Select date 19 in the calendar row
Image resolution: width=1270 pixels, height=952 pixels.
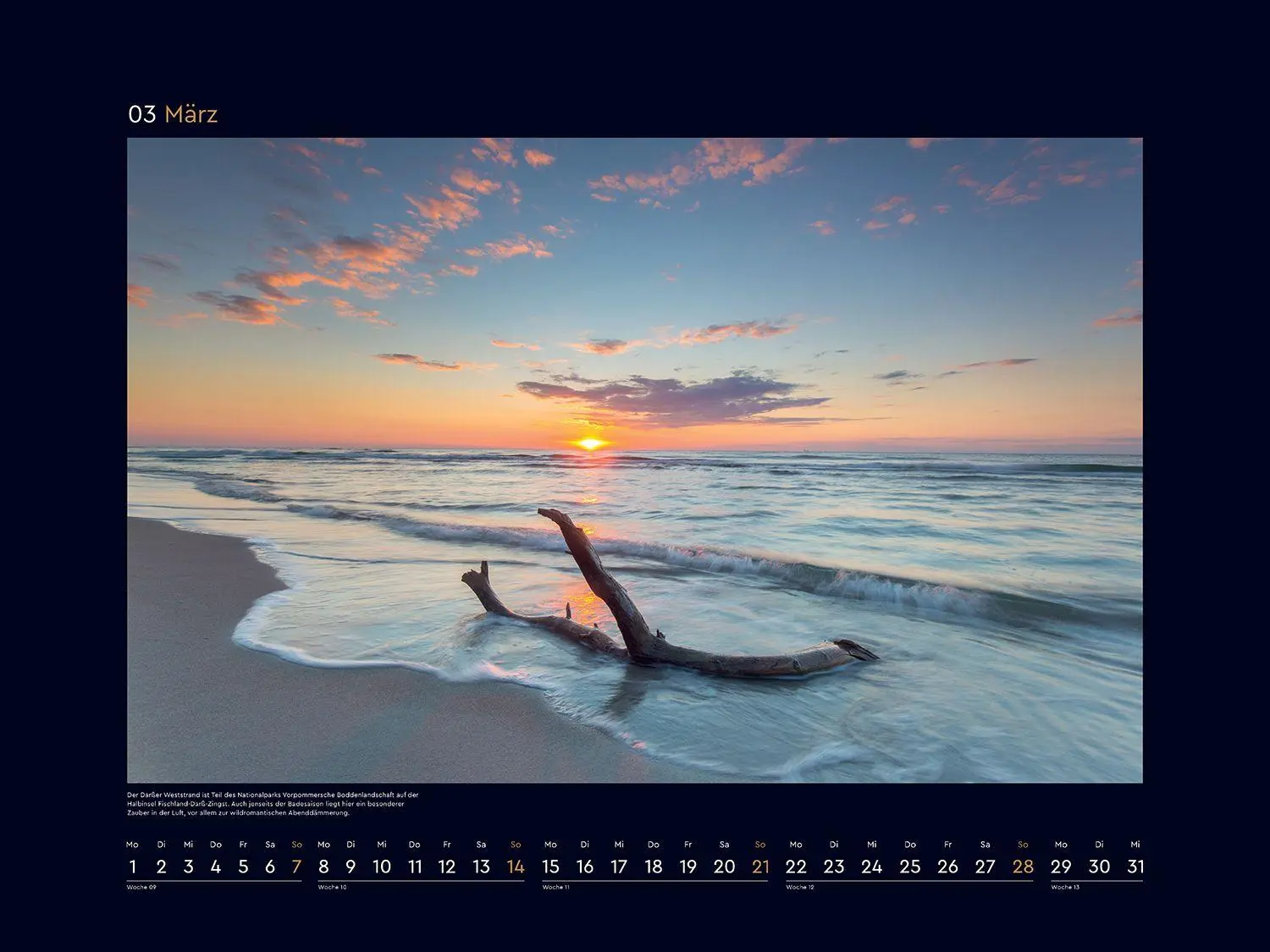pos(688,867)
